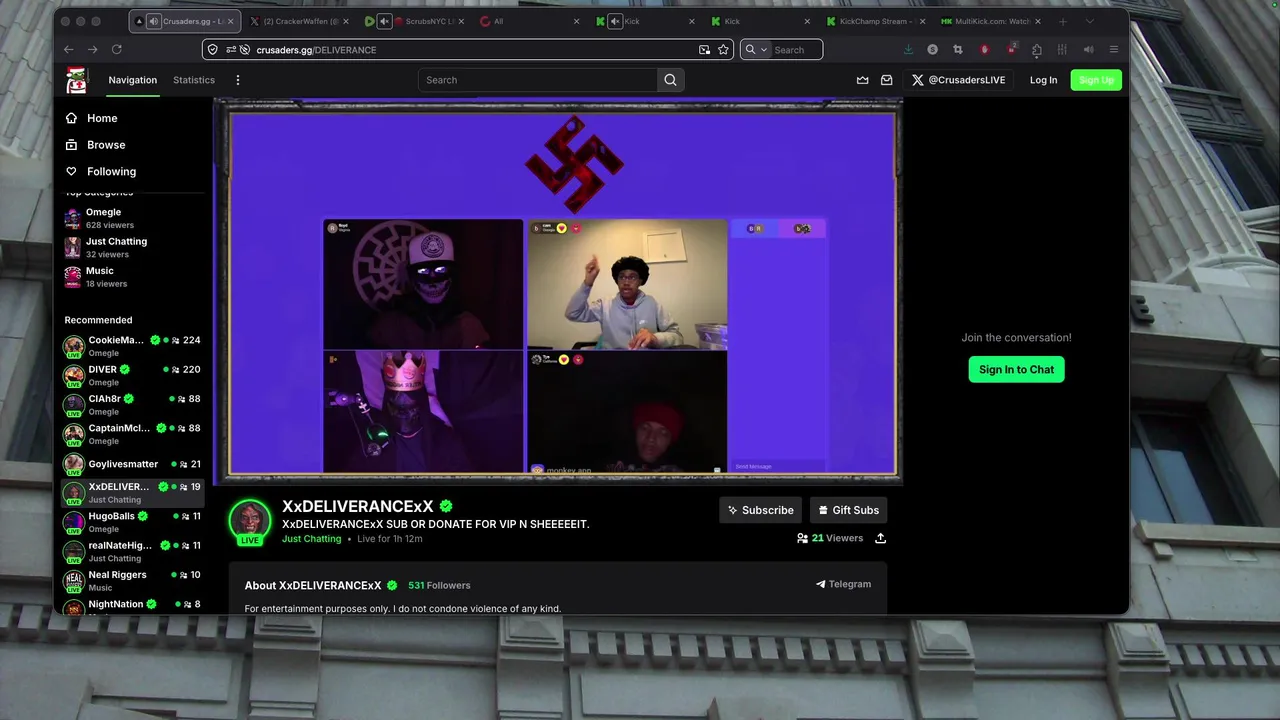Screen dimensions: 1280x720
Task: Open site permissions icon in the address bar
Action: tap(231, 49)
